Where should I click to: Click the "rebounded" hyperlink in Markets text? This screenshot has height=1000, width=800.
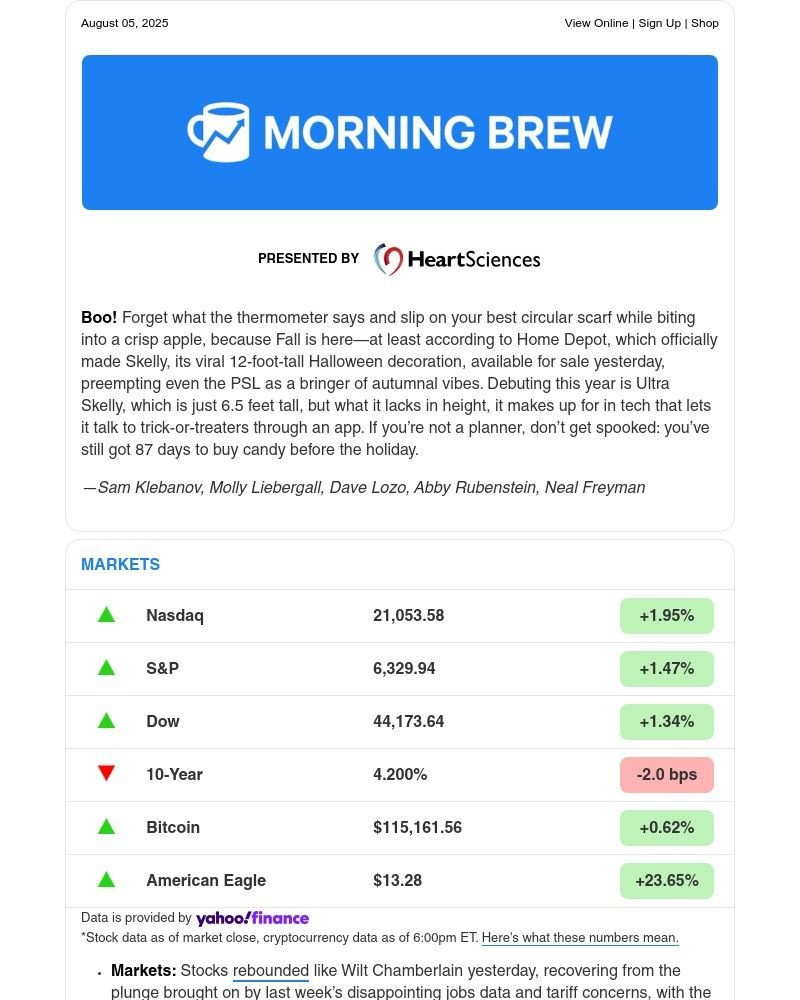point(270,971)
